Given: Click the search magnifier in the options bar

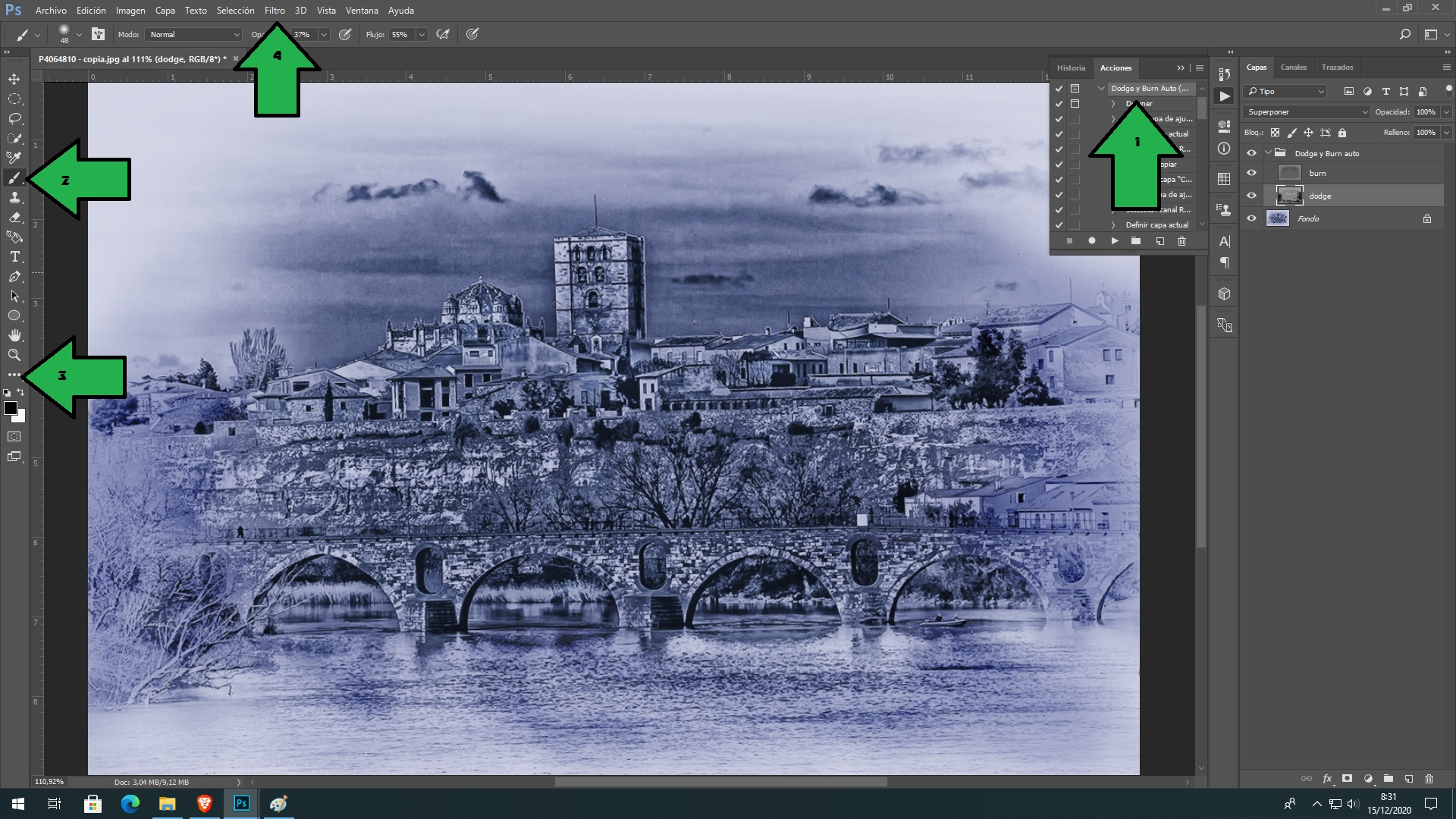Looking at the screenshot, I should point(1405,34).
